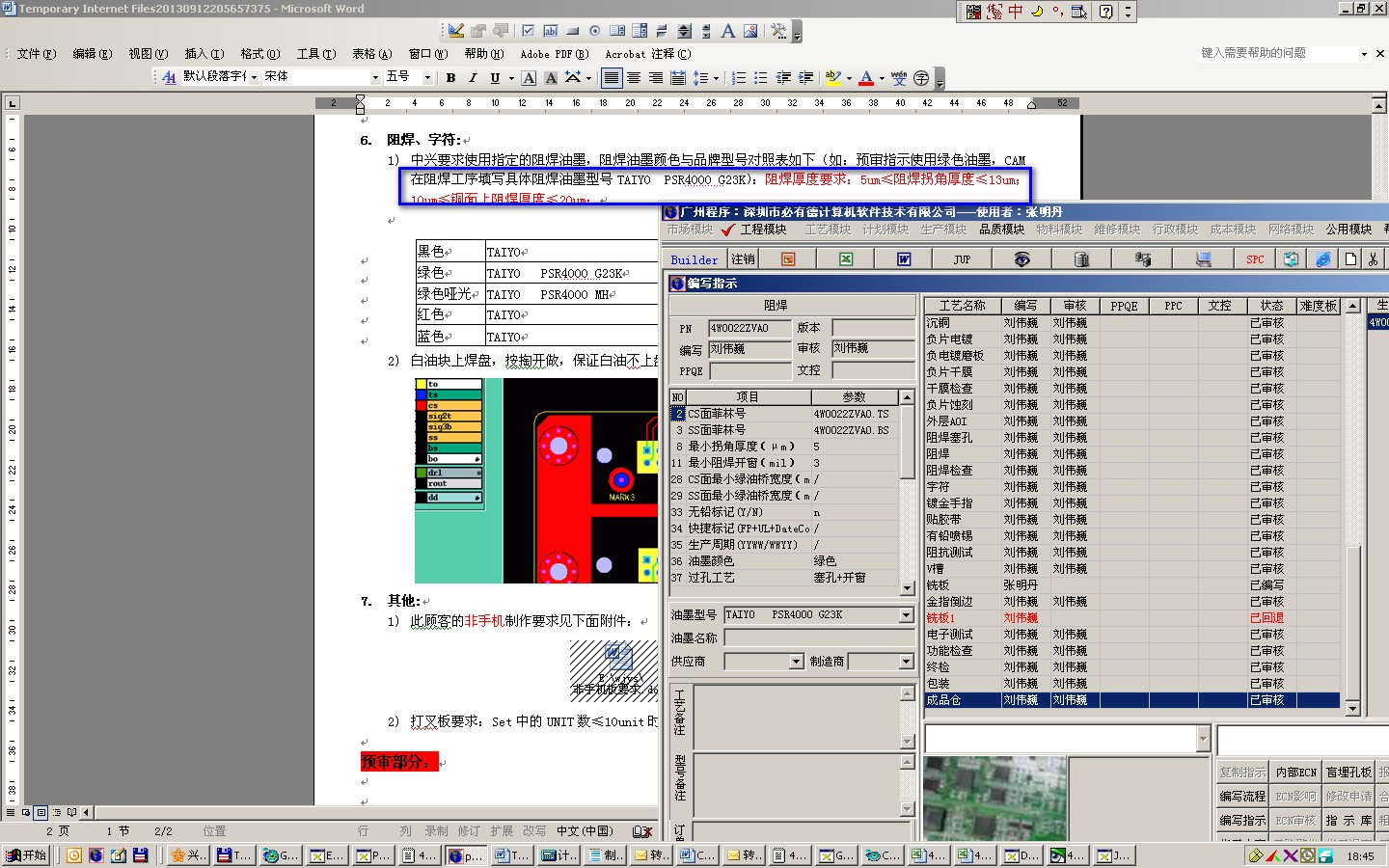
Task: Select the 成品仓 row in process list
Action: coord(1131,700)
